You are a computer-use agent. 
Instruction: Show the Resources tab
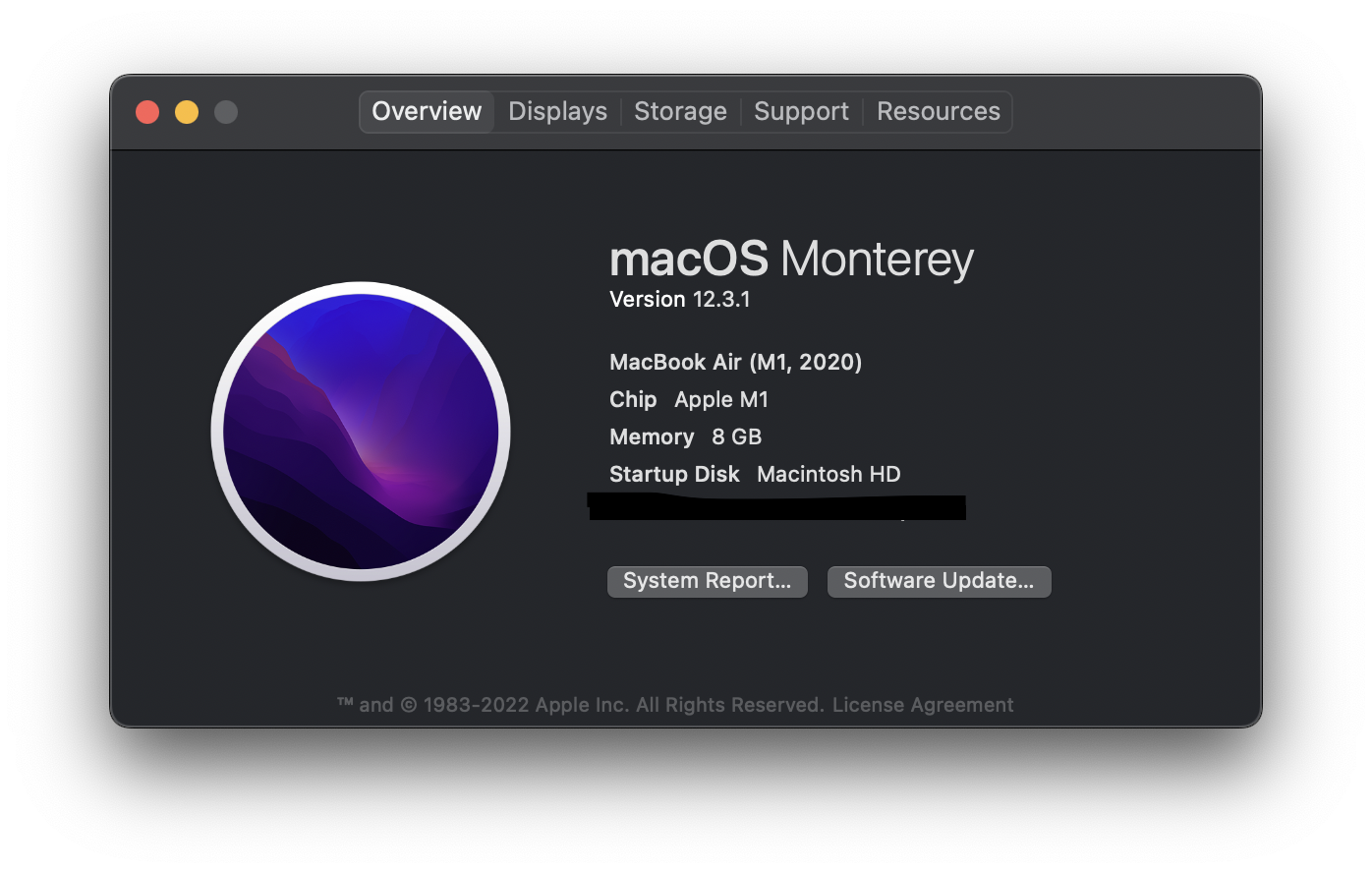pos(938,112)
